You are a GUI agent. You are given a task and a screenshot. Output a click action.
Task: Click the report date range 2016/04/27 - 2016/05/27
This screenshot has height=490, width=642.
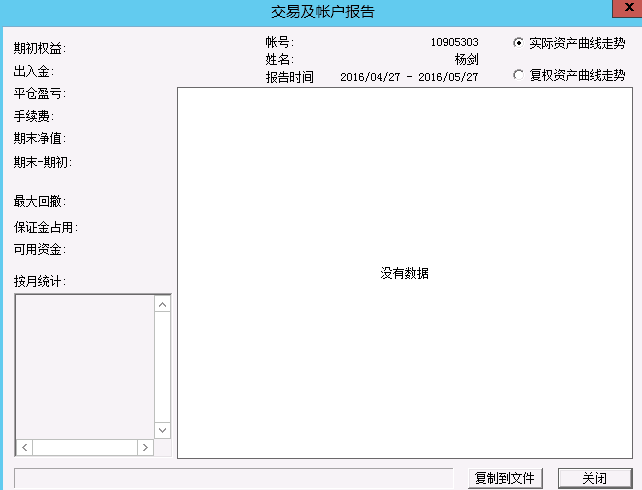tap(409, 77)
